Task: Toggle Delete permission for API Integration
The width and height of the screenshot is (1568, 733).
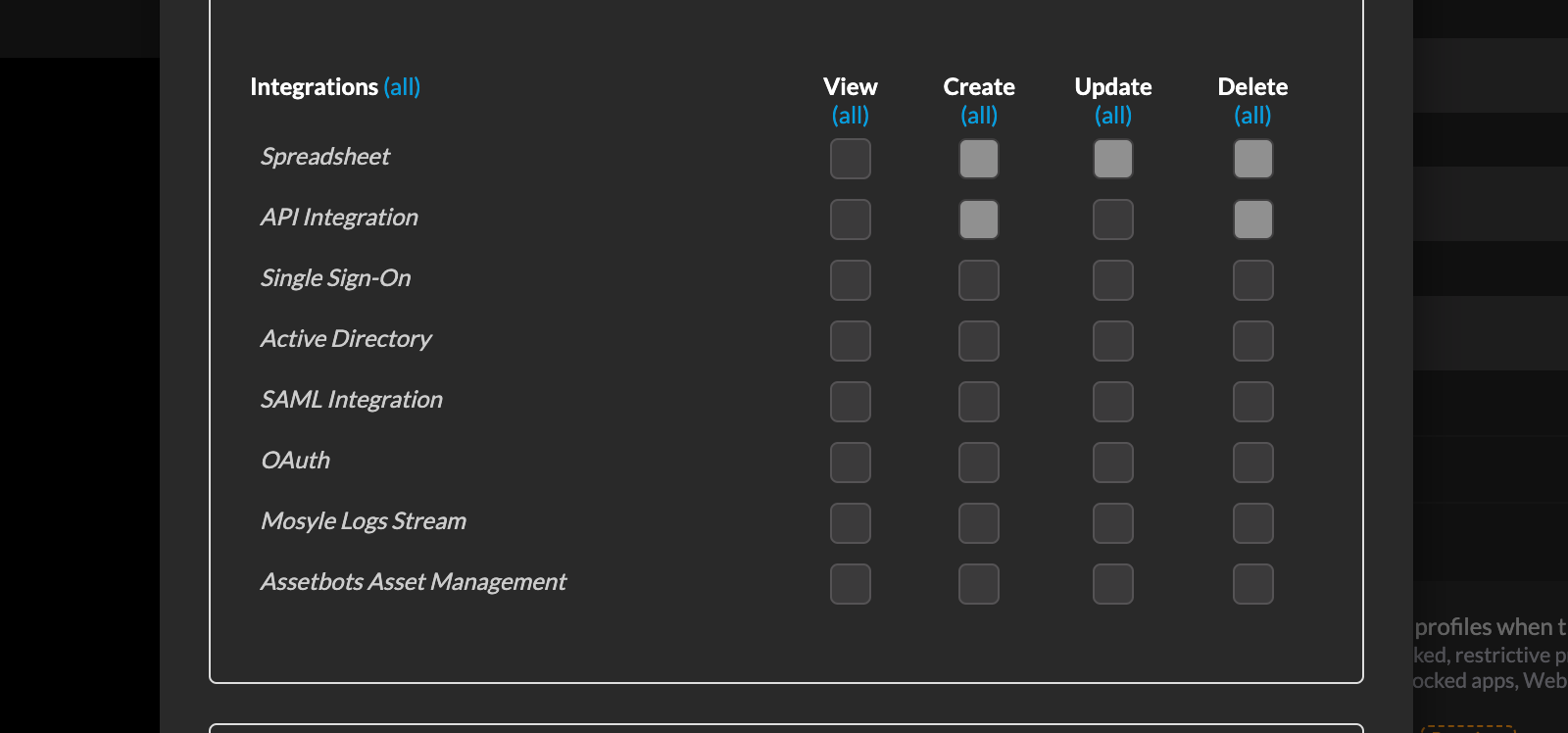Action: click(1253, 220)
